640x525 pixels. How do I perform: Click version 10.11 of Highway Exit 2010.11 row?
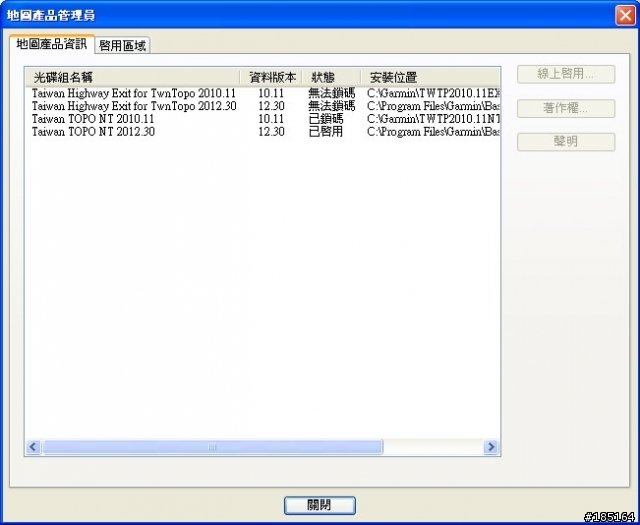pos(271,93)
